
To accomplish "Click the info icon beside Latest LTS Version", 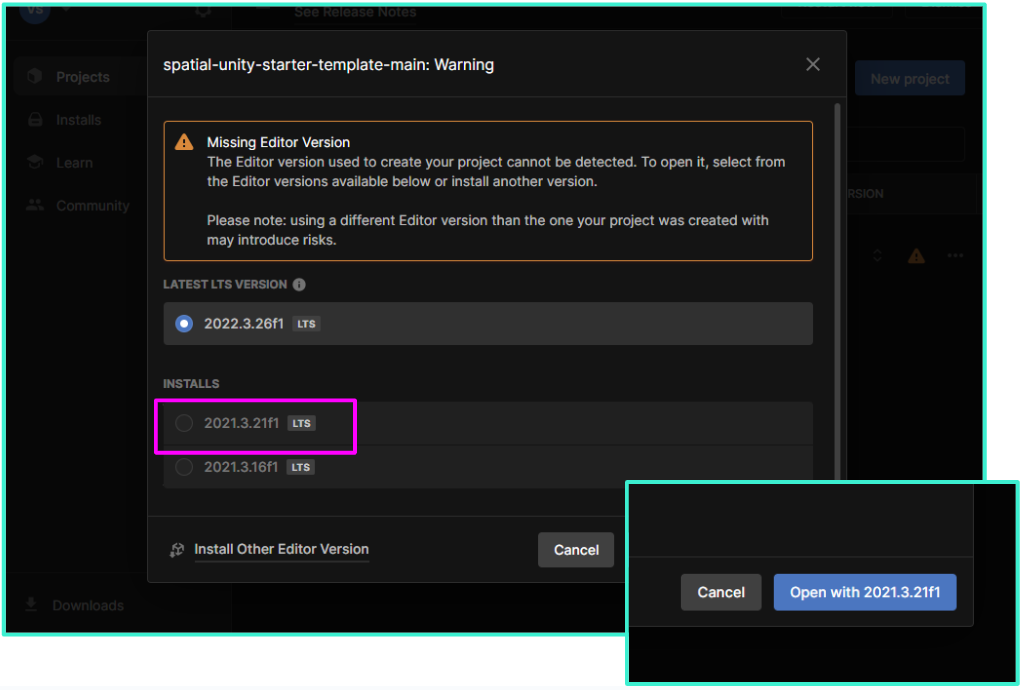I will [x=299, y=285].
